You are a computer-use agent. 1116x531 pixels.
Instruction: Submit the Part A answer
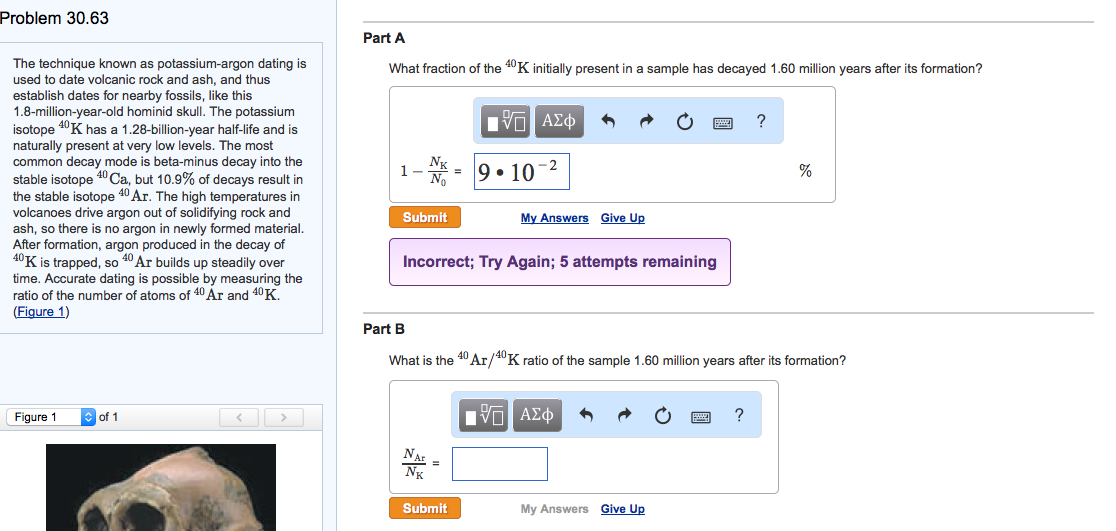pos(425,217)
